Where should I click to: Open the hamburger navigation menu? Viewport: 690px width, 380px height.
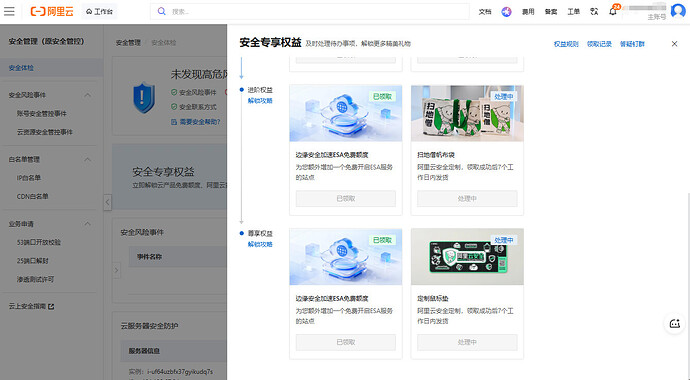[9, 11]
